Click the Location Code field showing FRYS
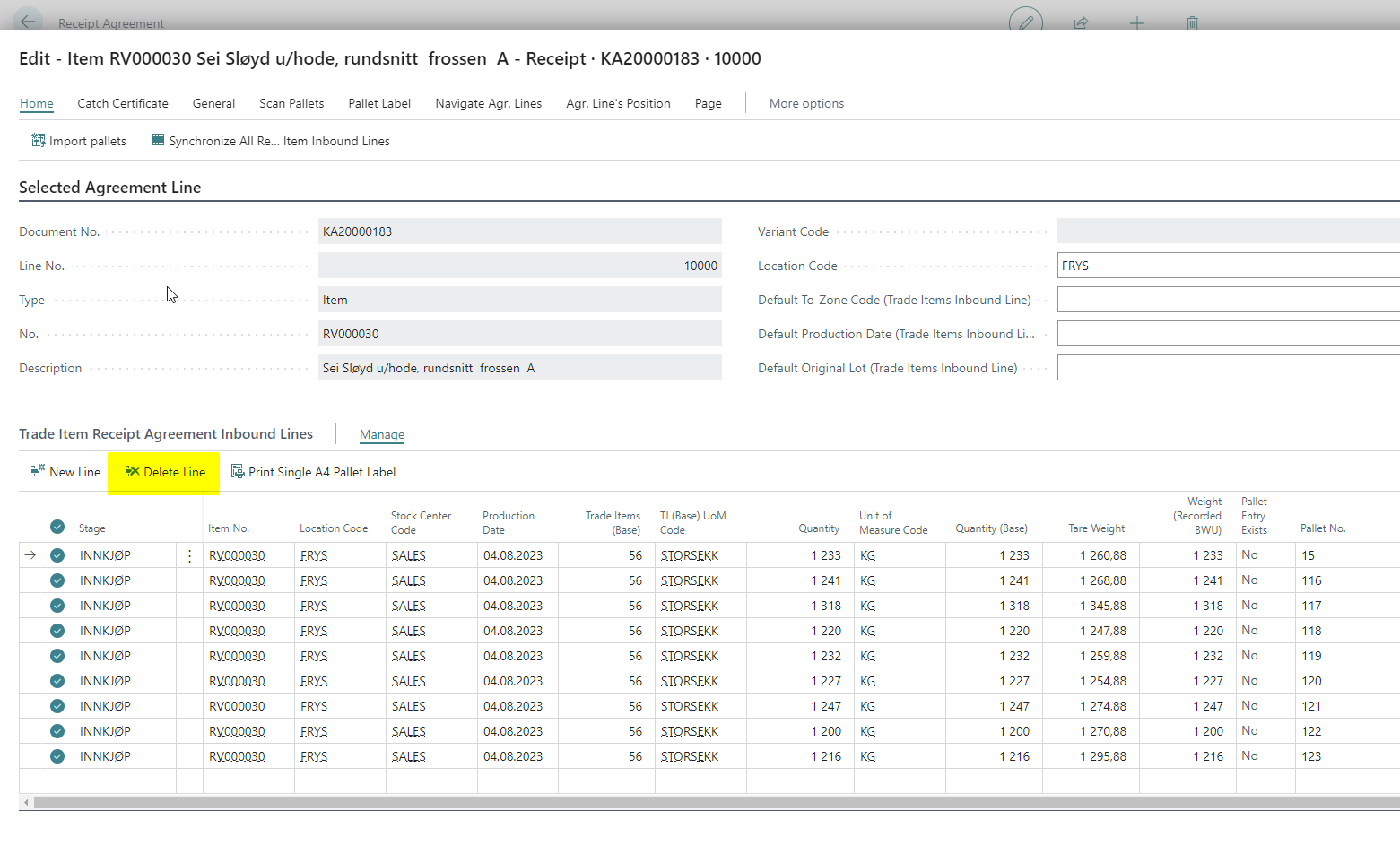 [x=1228, y=266]
